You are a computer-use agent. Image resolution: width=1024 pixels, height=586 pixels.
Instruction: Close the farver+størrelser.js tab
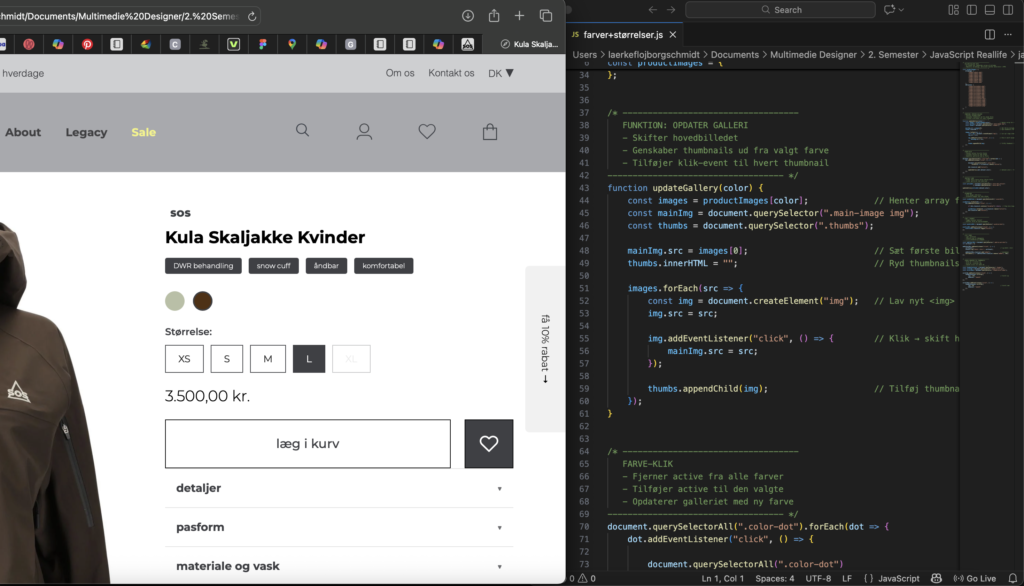coord(673,35)
